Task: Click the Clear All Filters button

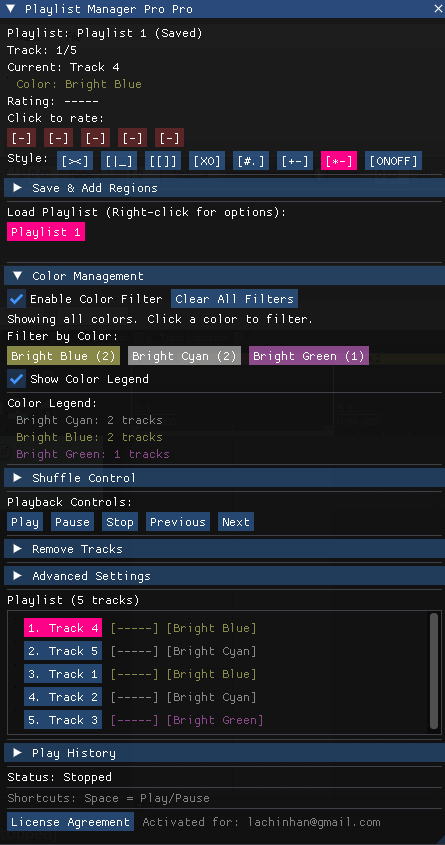Action: [x=234, y=299]
